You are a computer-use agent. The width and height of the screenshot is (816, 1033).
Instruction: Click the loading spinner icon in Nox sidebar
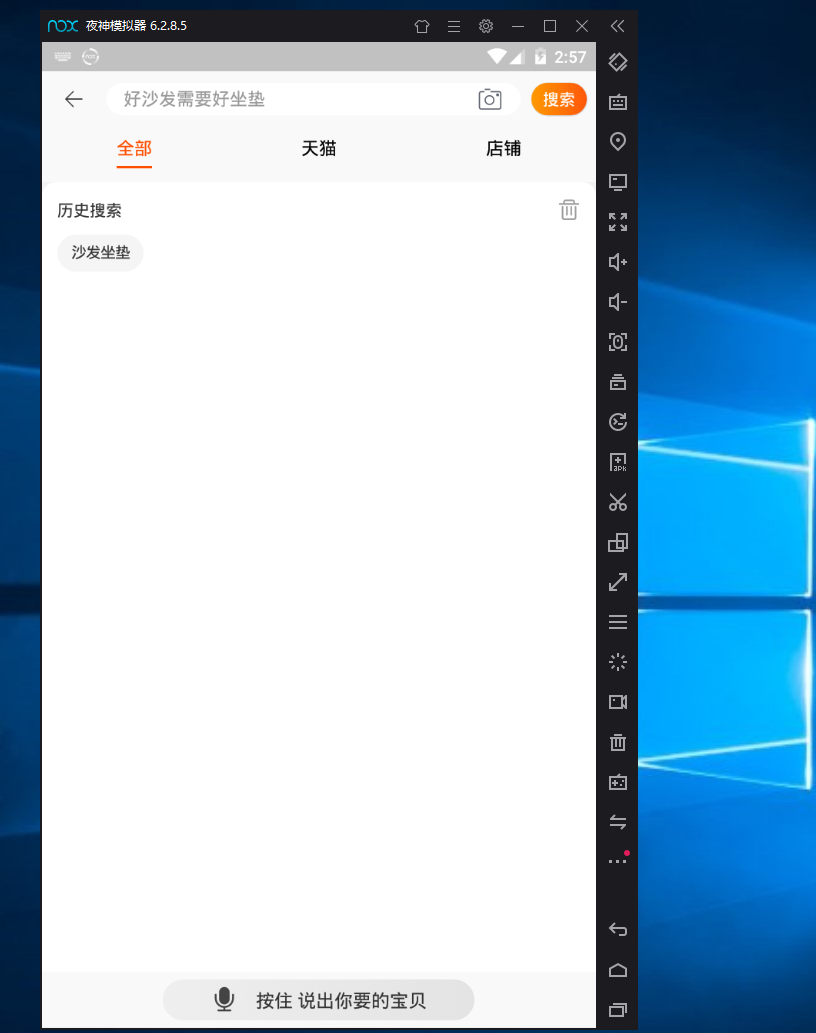click(x=618, y=662)
